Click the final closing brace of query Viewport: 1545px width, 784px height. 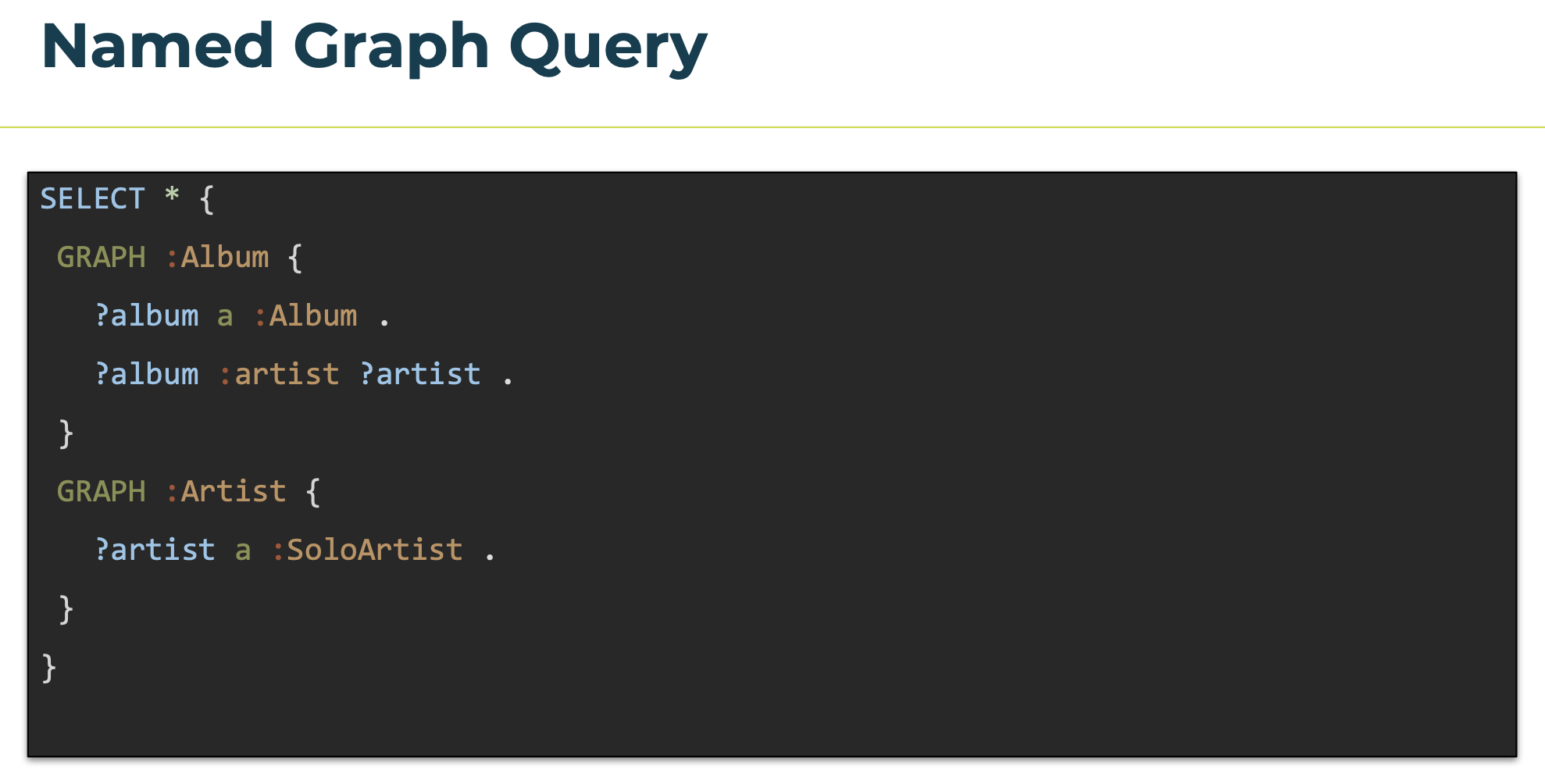point(49,668)
